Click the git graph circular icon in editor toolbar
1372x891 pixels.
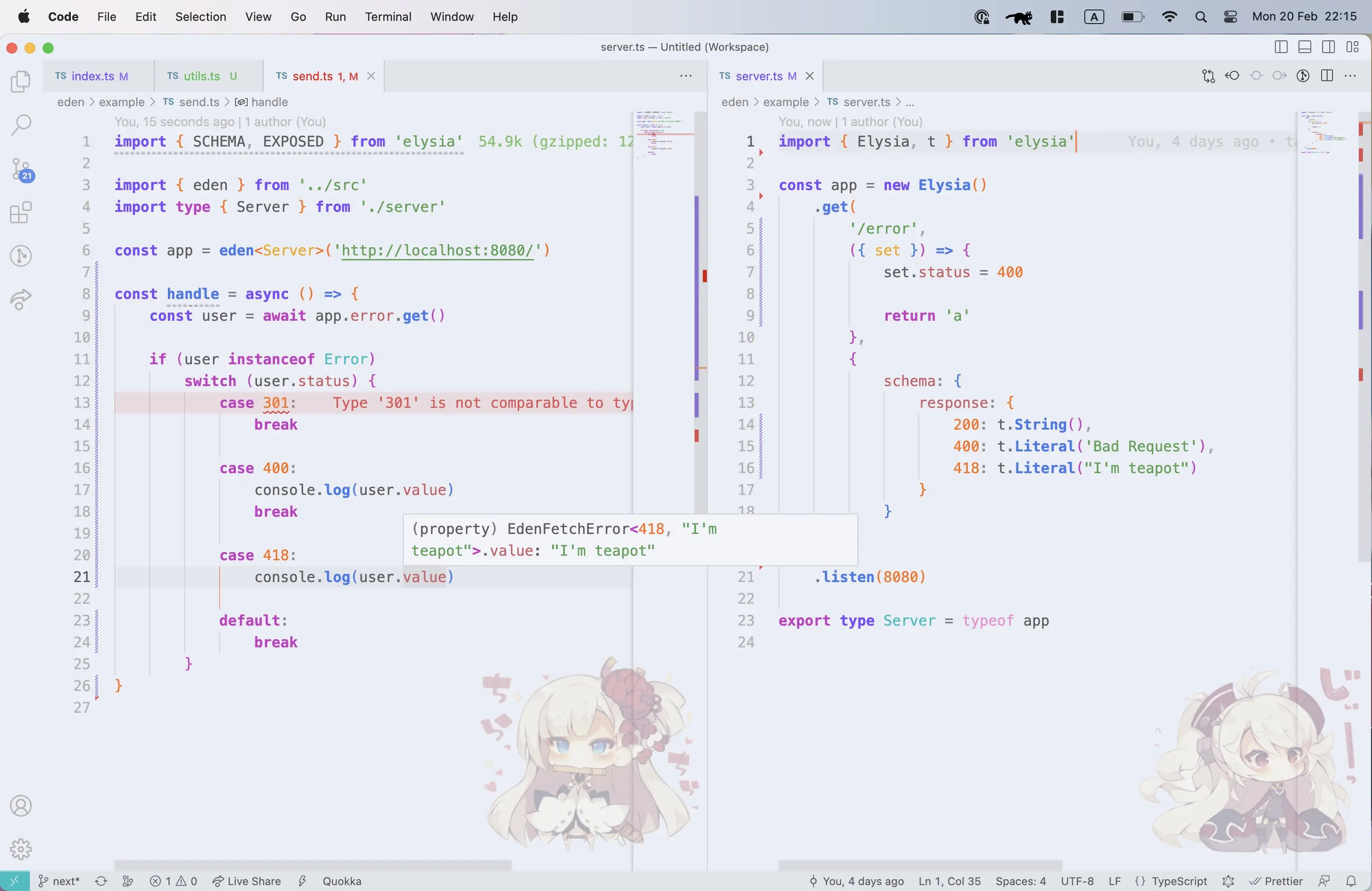(1303, 76)
